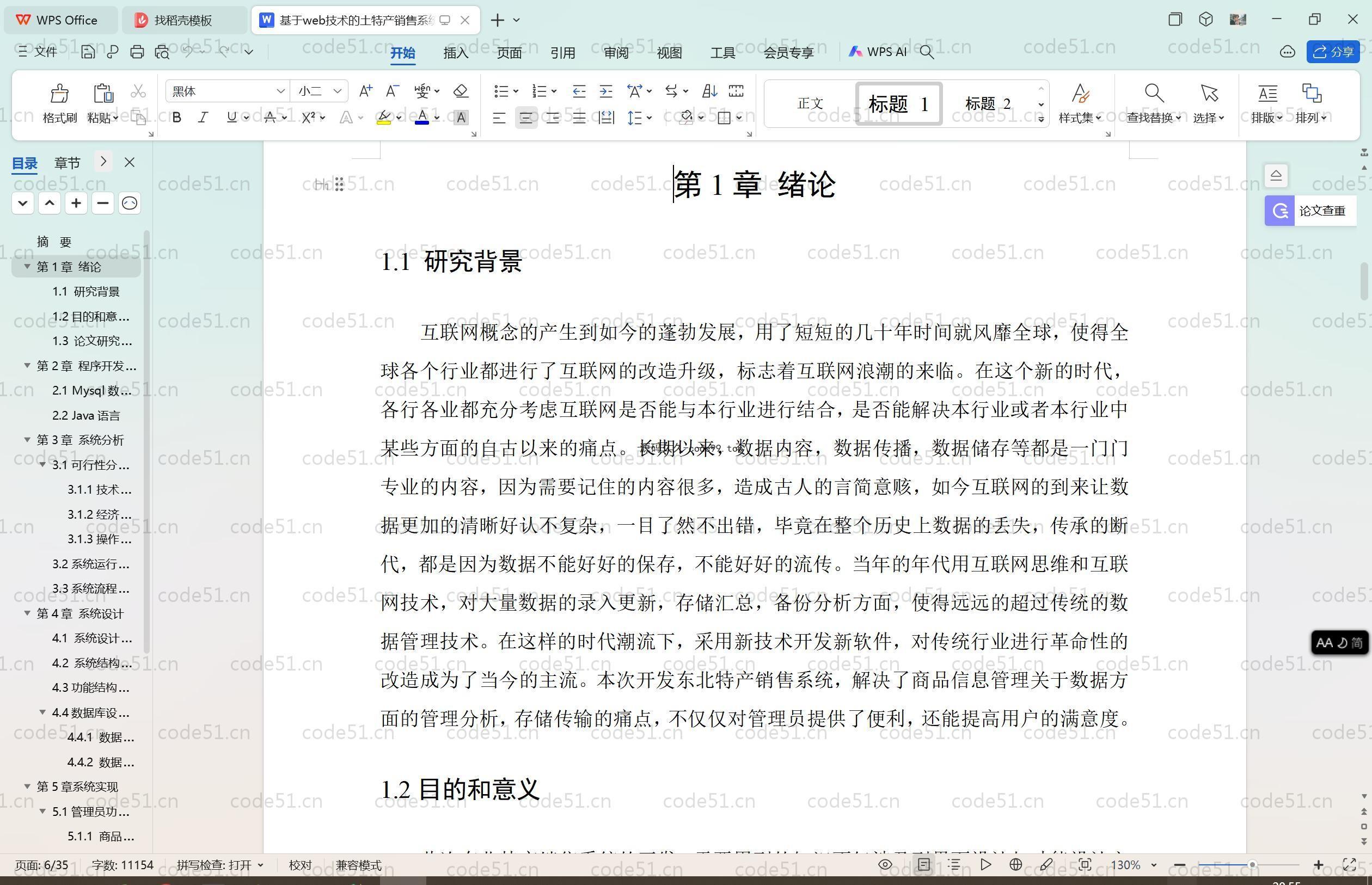Open line spacing options
This screenshot has height=885, width=1372.
pos(639,118)
